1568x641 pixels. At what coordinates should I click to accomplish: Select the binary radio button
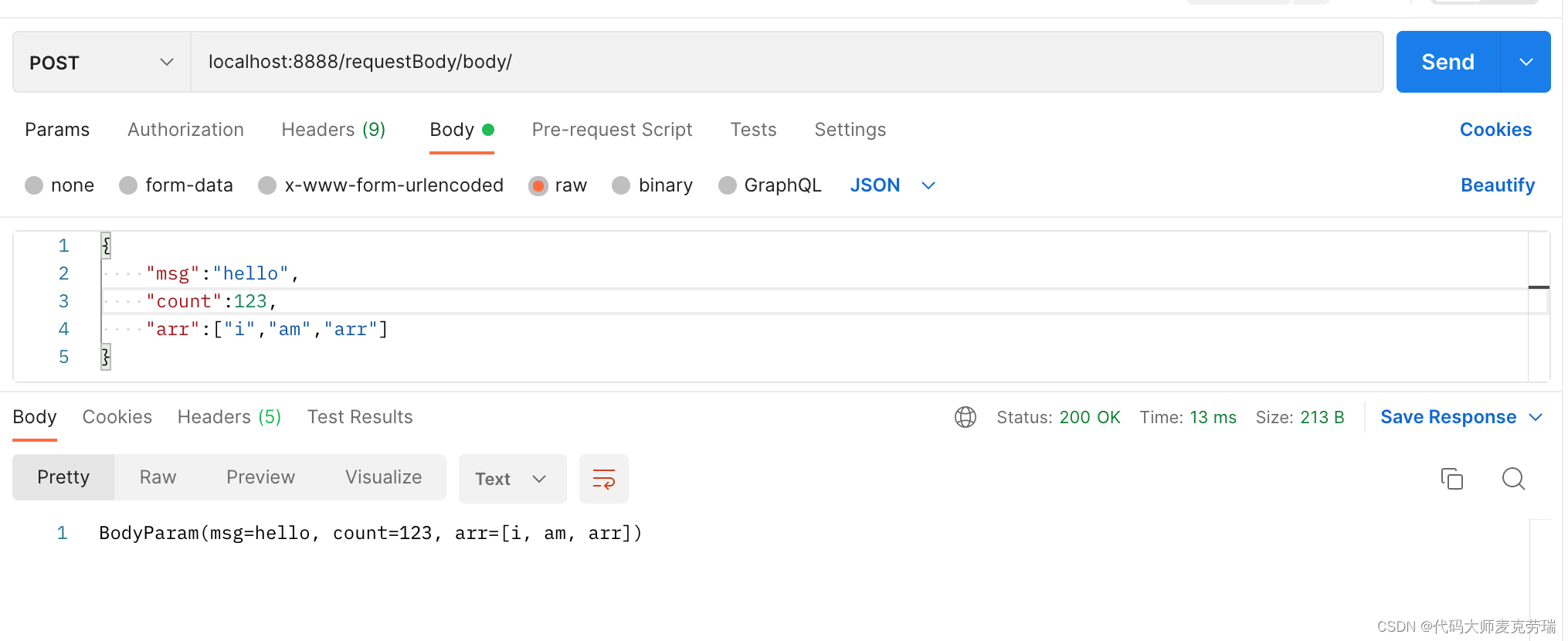621,185
